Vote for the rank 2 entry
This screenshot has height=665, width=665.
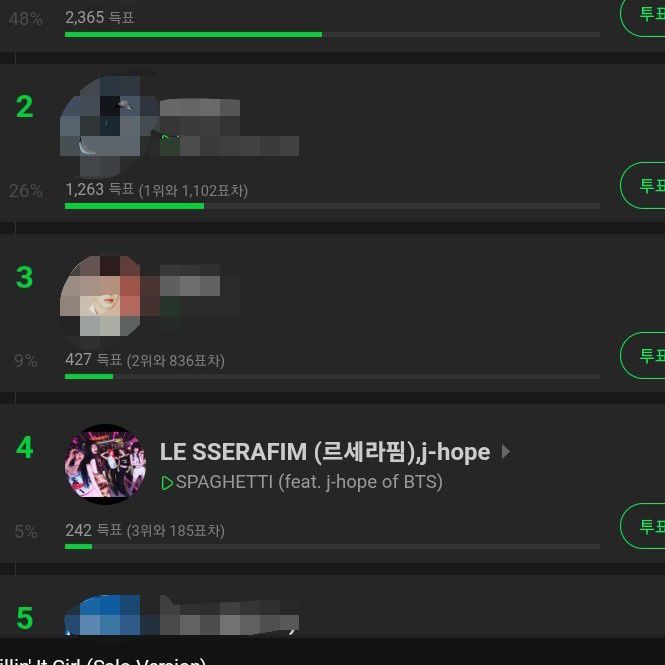(x=643, y=185)
